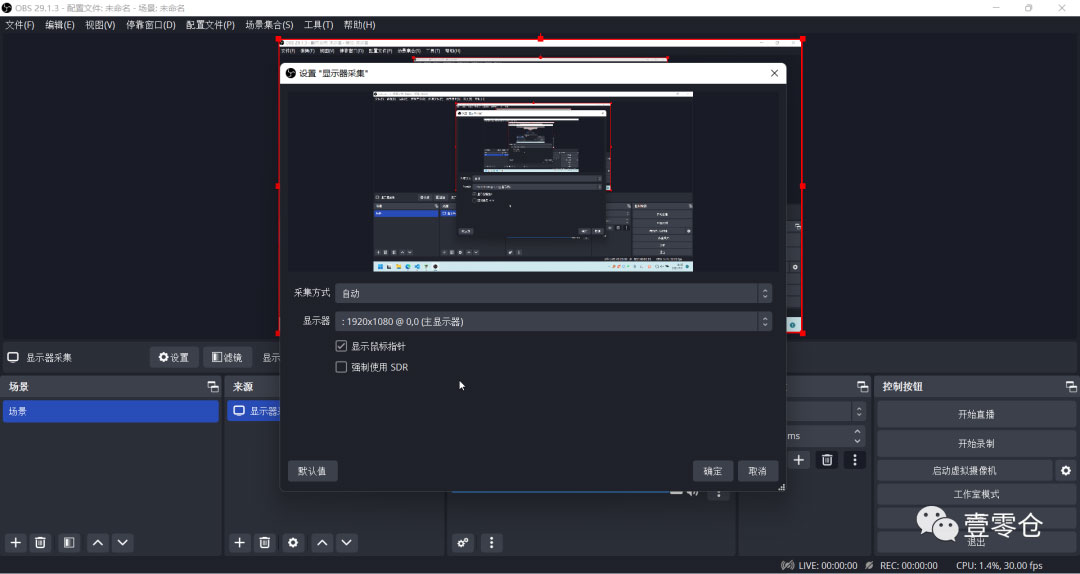
Task: Open the 停靠窗口(D) menu
Action: 150,24
